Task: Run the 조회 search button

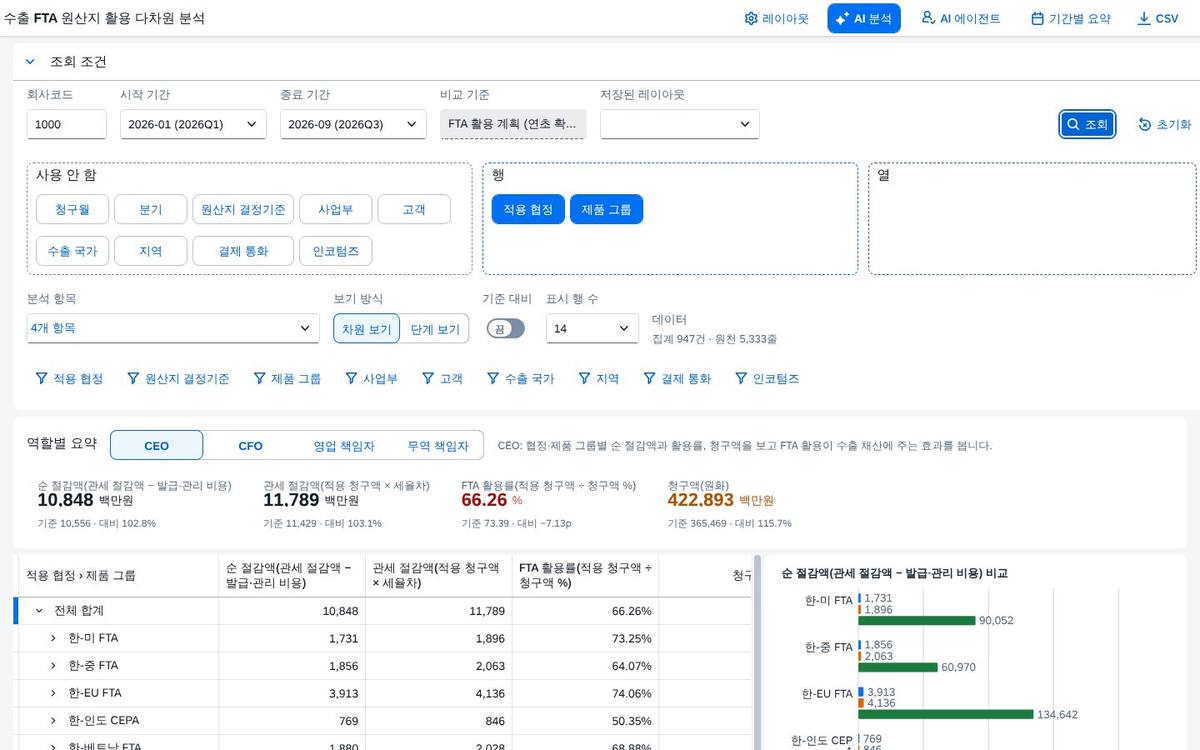Action: [1087, 124]
